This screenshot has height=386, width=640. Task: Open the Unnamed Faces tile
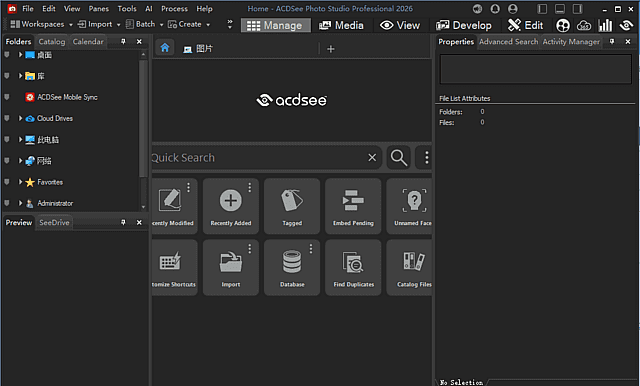[x=409, y=206]
